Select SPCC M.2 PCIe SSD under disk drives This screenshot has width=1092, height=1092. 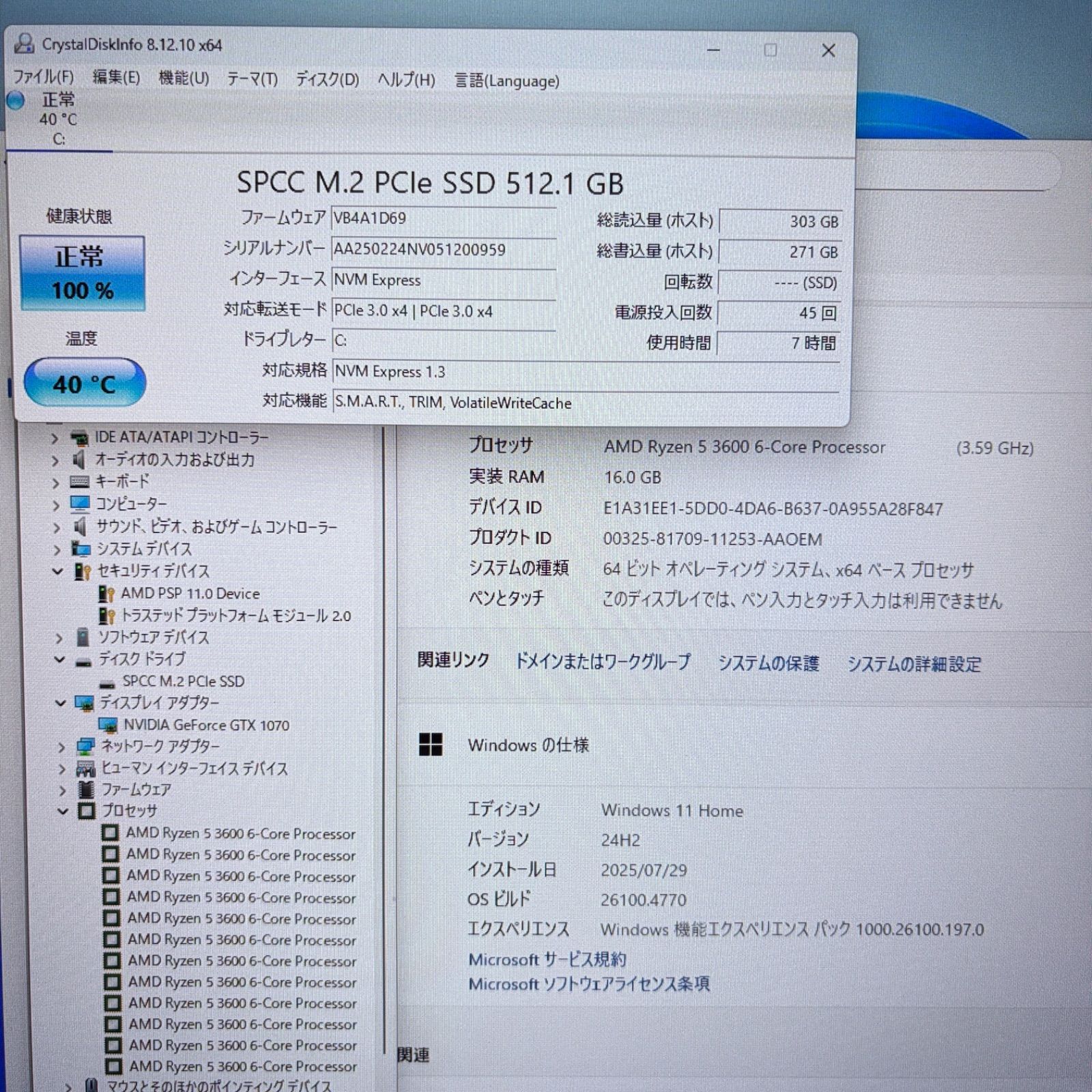(x=184, y=681)
